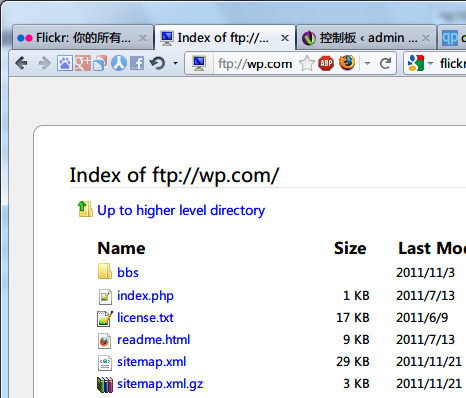Switch to the 控制板 admin tab
This screenshot has height=398, width=466.
(366, 38)
